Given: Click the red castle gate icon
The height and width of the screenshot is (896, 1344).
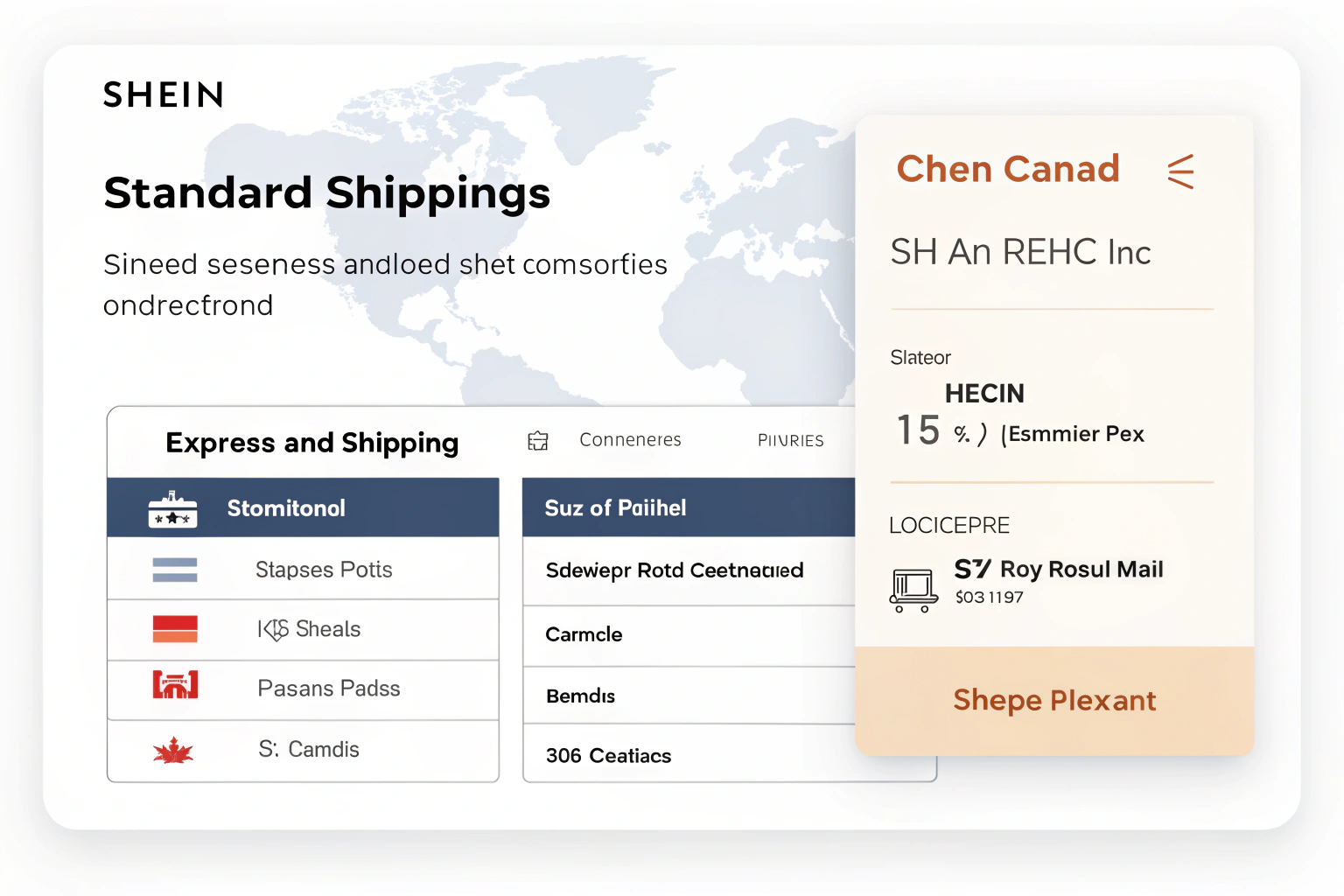Looking at the screenshot, I should coord(175,685).
